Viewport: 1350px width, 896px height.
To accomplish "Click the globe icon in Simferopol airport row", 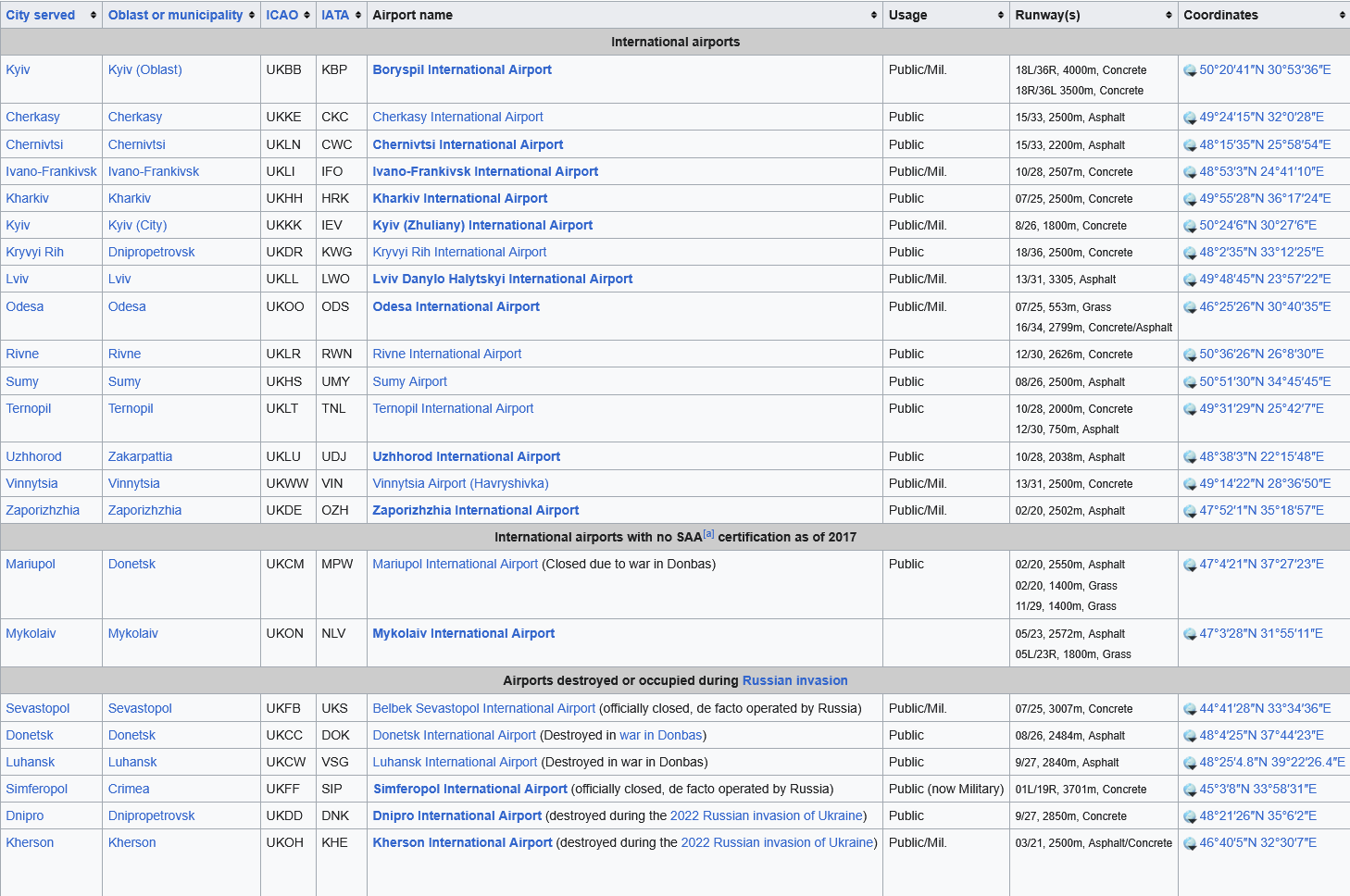I will tap(1191, 790).
